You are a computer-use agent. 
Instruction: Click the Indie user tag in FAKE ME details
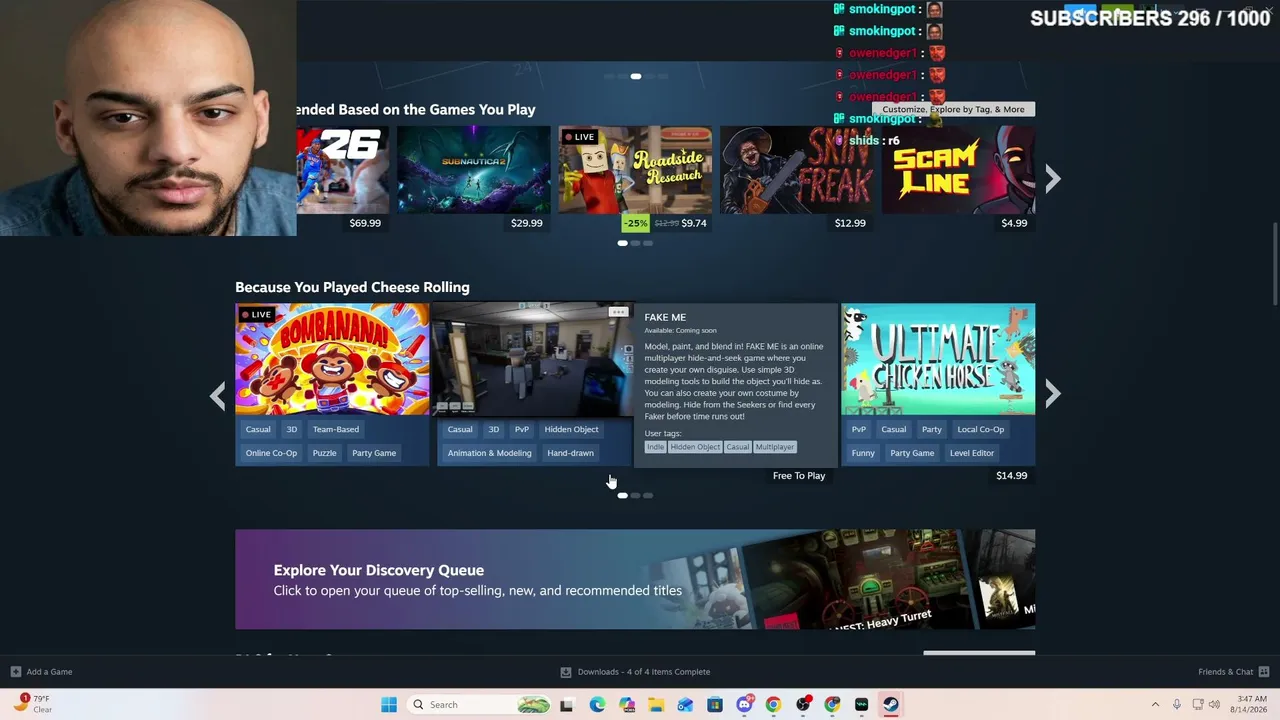pyautogui.click(x=655, y=447)
